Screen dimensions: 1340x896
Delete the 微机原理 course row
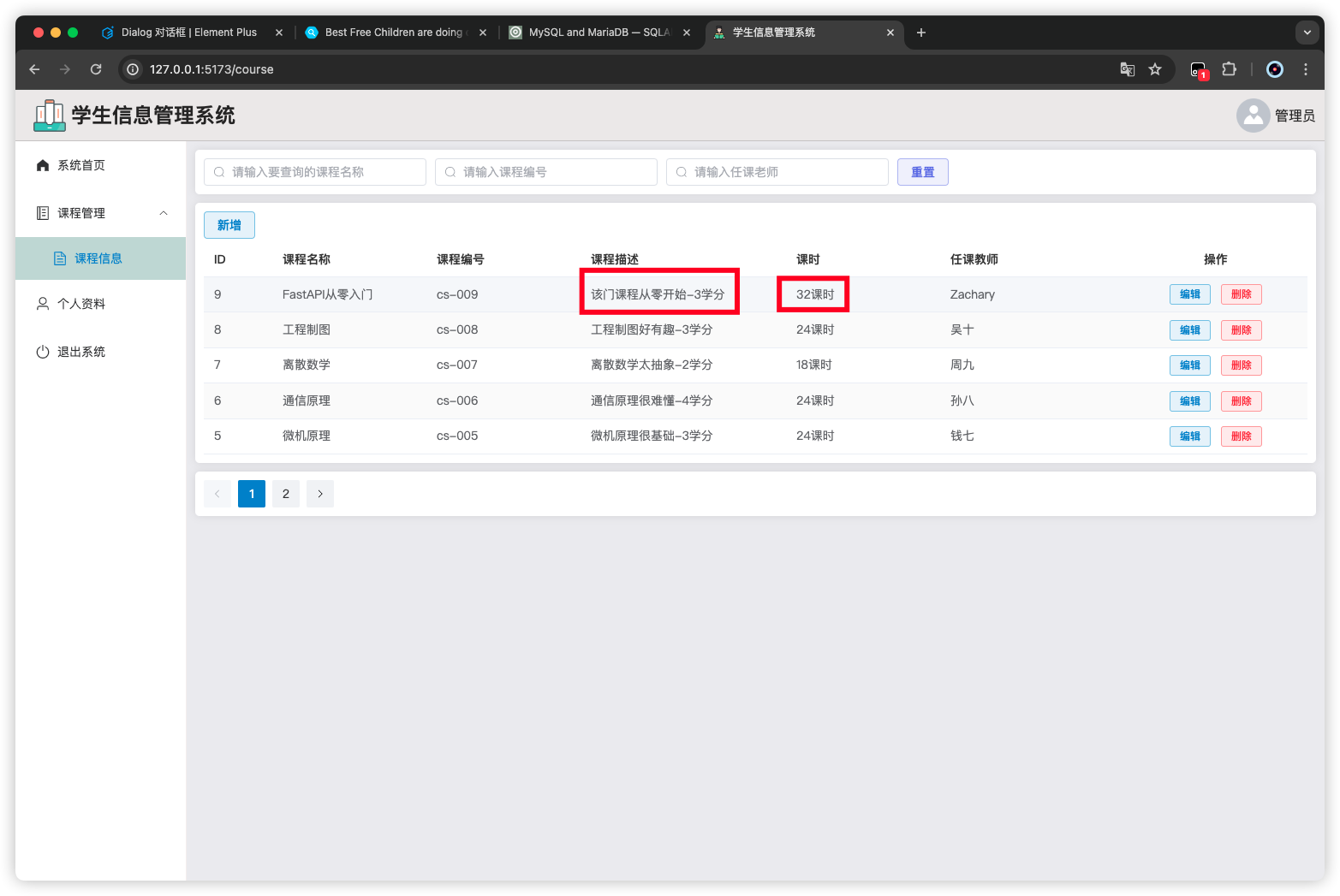(x=1242, y=436)
